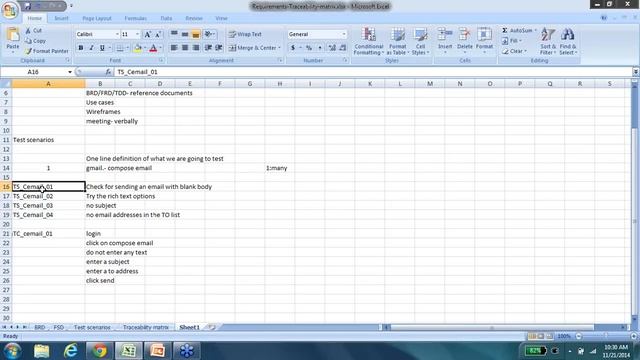Click Wrap Text
This screenshot has height=360, width=640.
(x=245, y=34)
